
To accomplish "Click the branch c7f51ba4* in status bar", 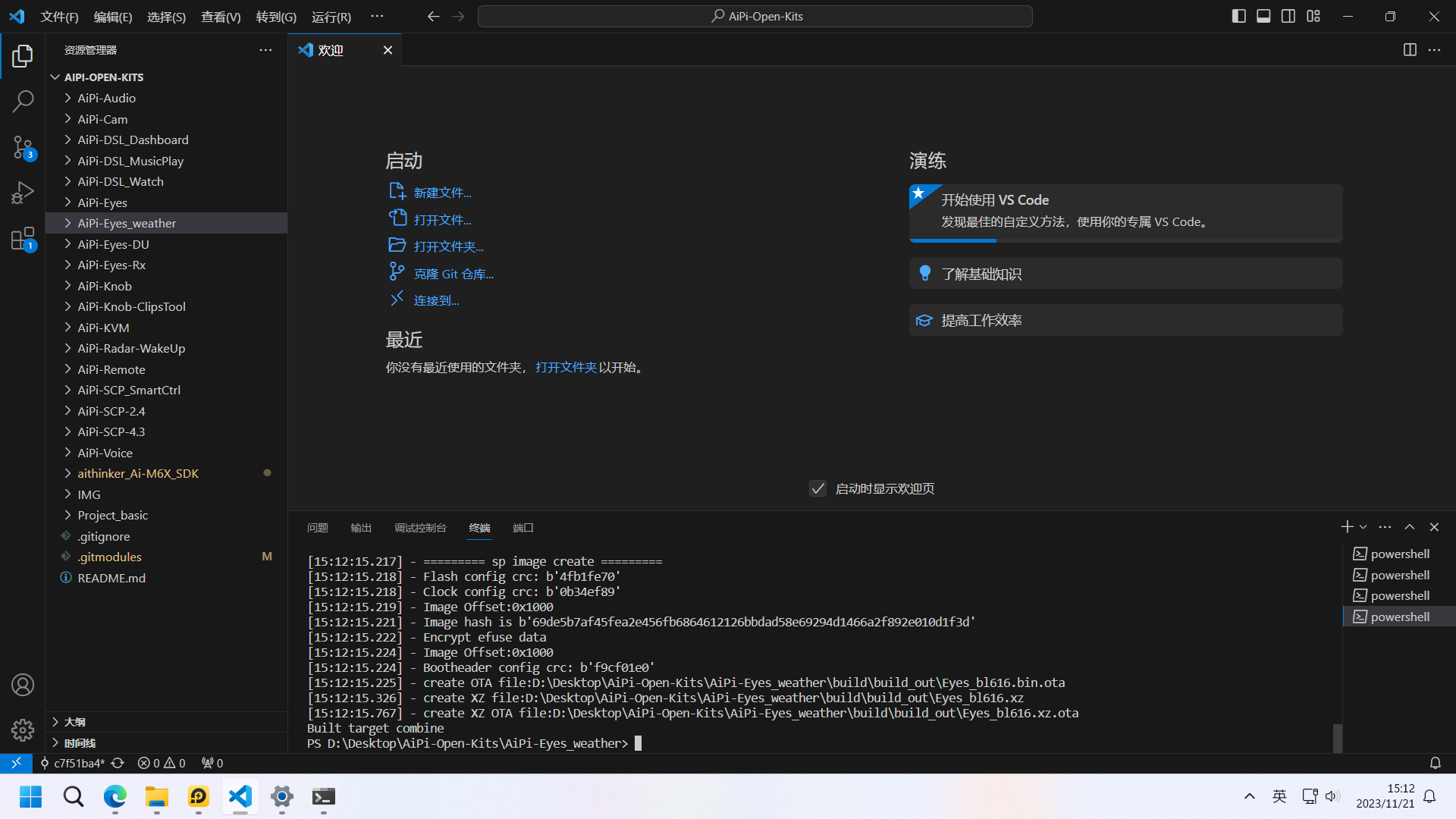I will click(x=72, y=763).
